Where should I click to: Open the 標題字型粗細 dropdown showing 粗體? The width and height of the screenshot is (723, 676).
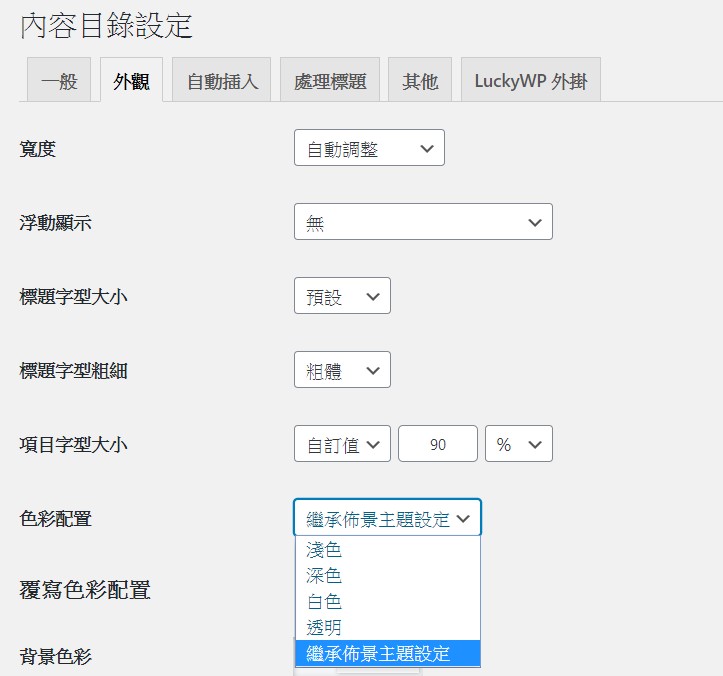(342, 369)
